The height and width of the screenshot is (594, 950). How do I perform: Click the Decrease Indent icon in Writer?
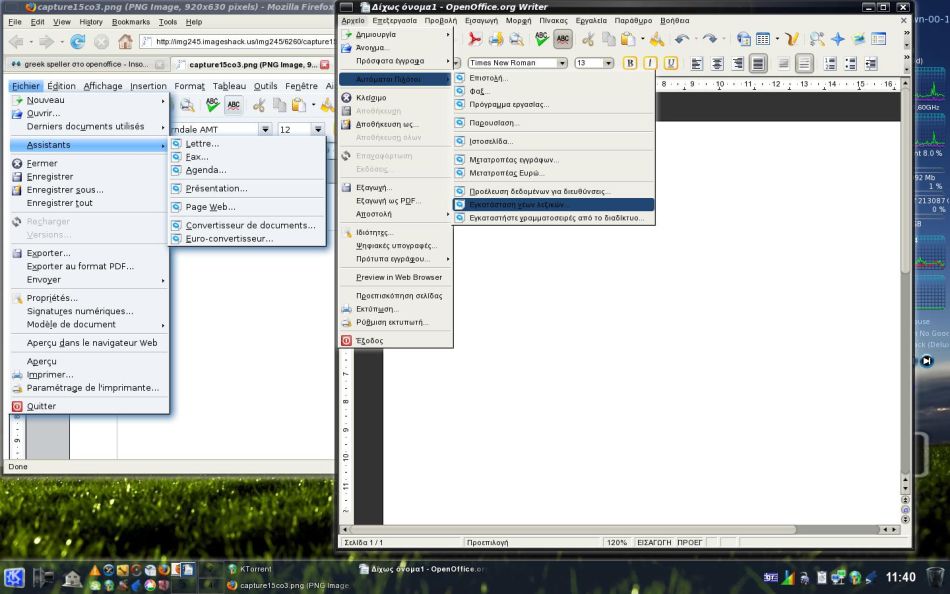click(x=871, y=63)
